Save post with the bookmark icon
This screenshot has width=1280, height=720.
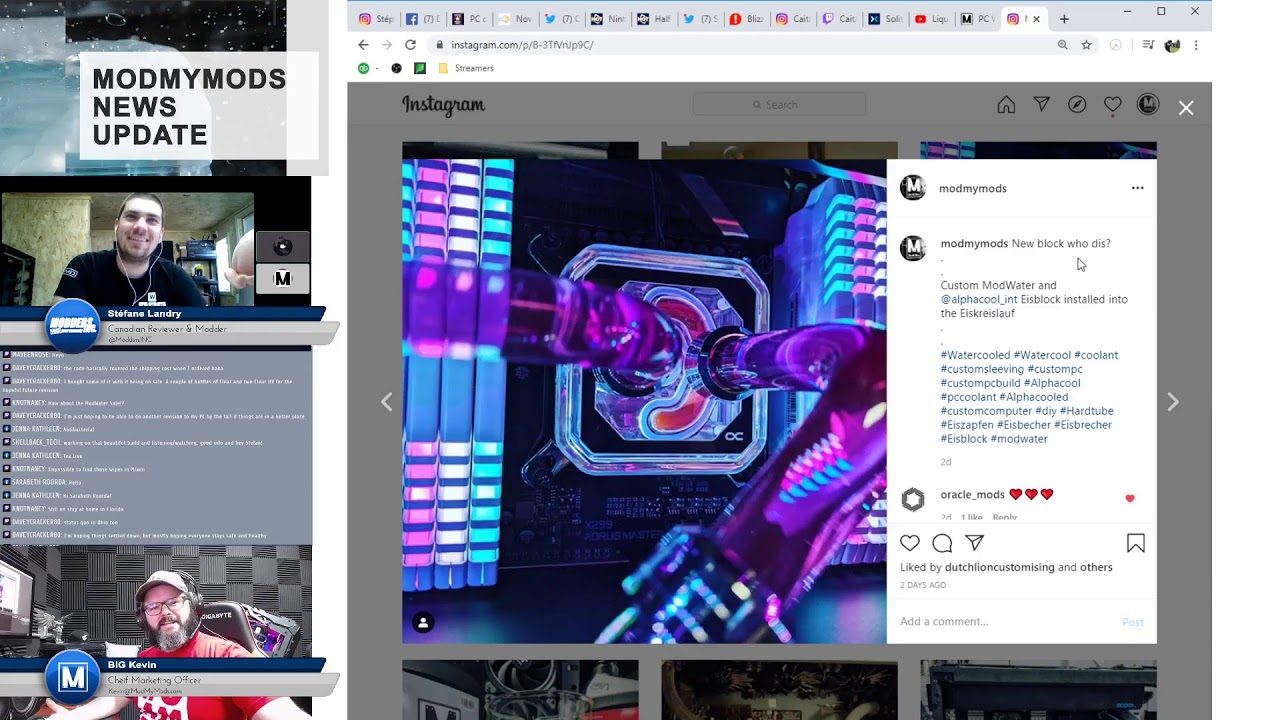click(1136, 543)
